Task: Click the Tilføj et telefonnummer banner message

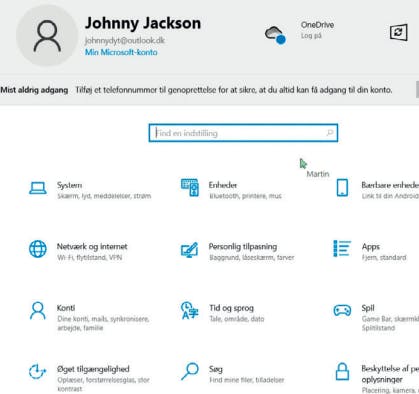Action: coord(234,90)
